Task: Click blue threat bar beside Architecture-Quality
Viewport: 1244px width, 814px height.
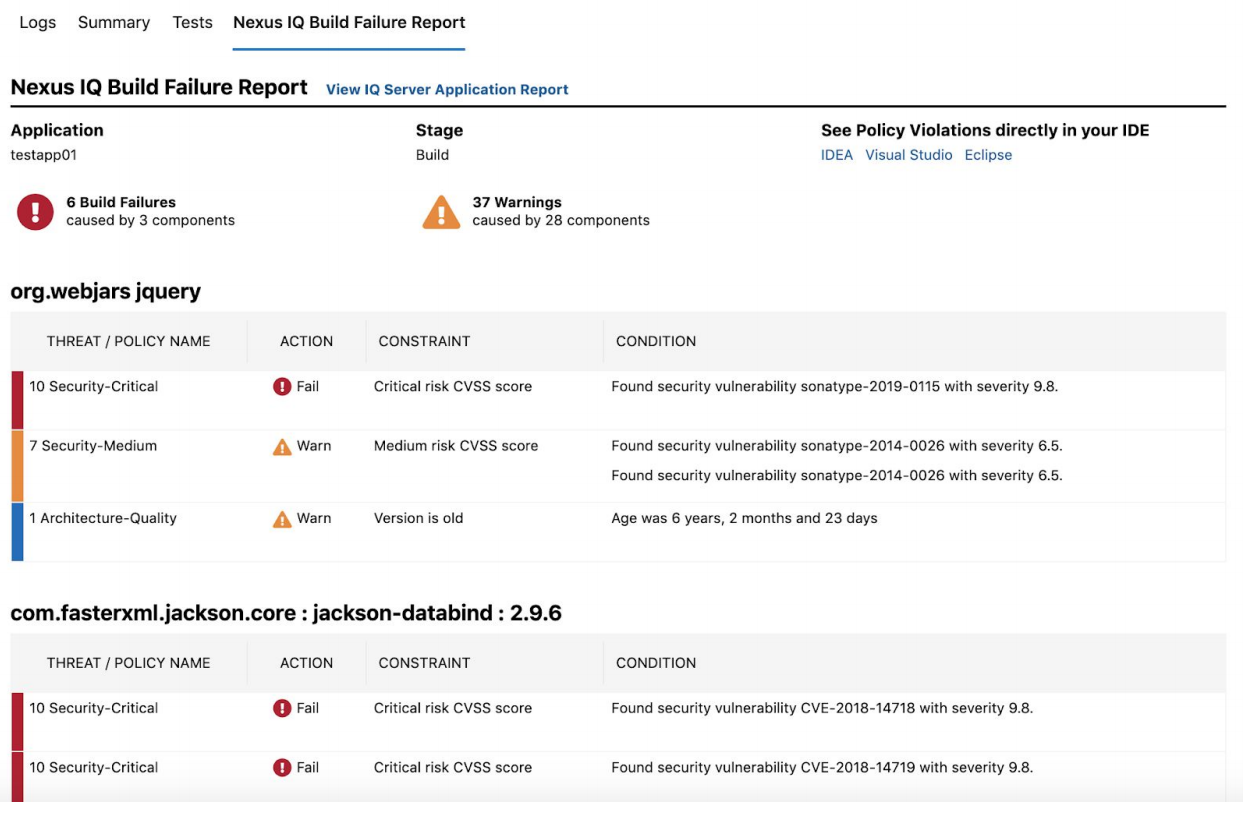Action: point(17,532)
